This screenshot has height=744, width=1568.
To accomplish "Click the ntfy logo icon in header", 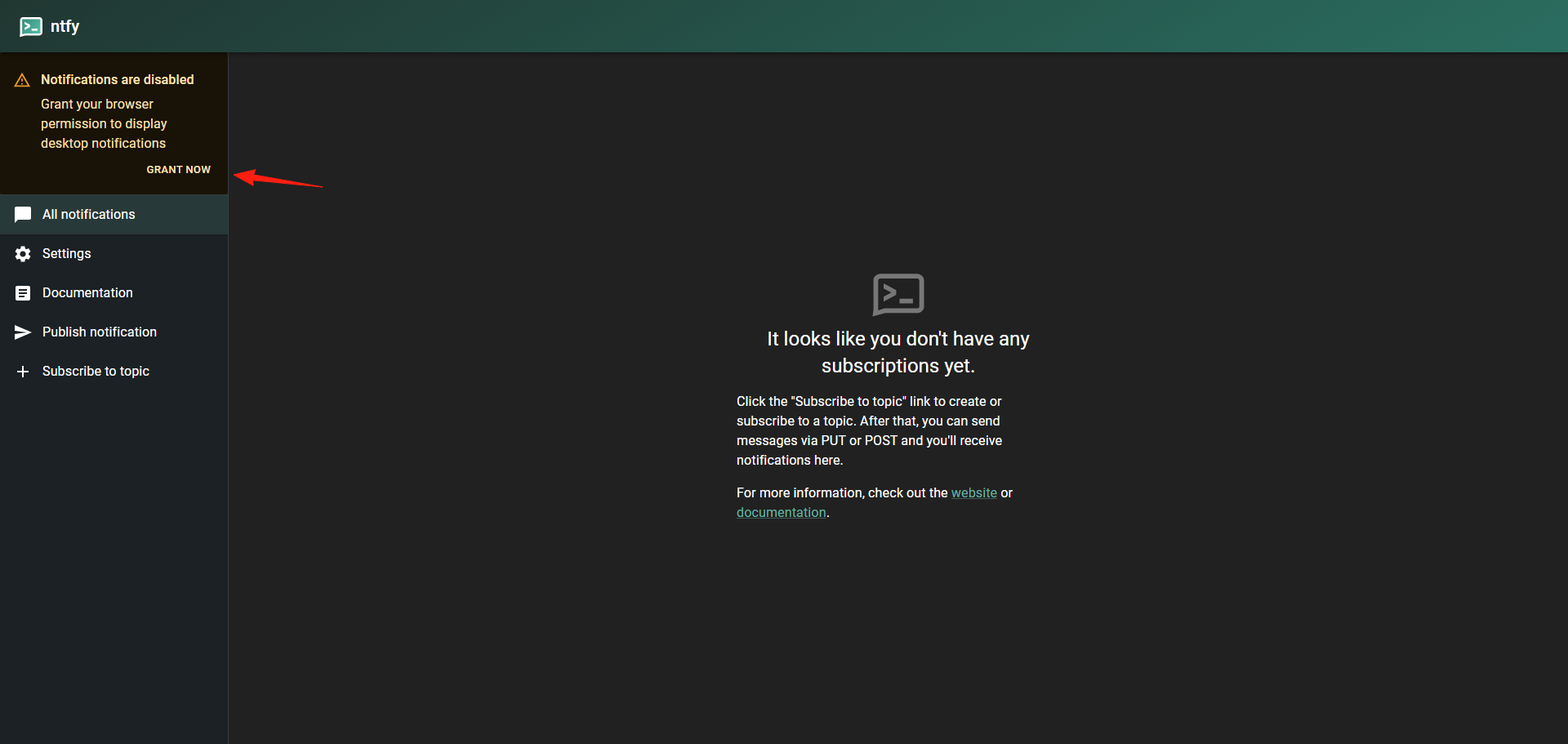I will (31, 27).
